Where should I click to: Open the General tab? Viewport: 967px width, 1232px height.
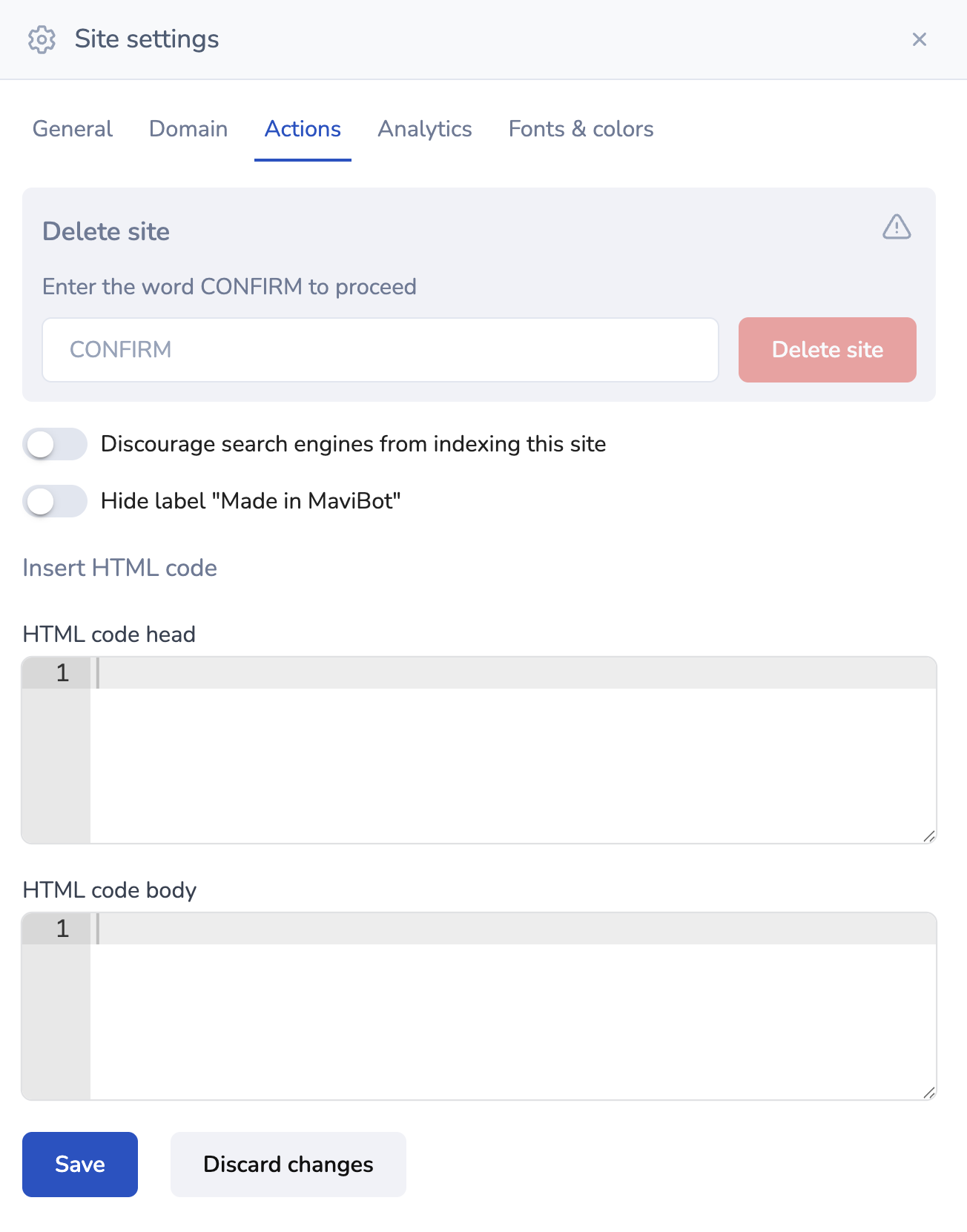pyautogui.click(x=73, y=129)
